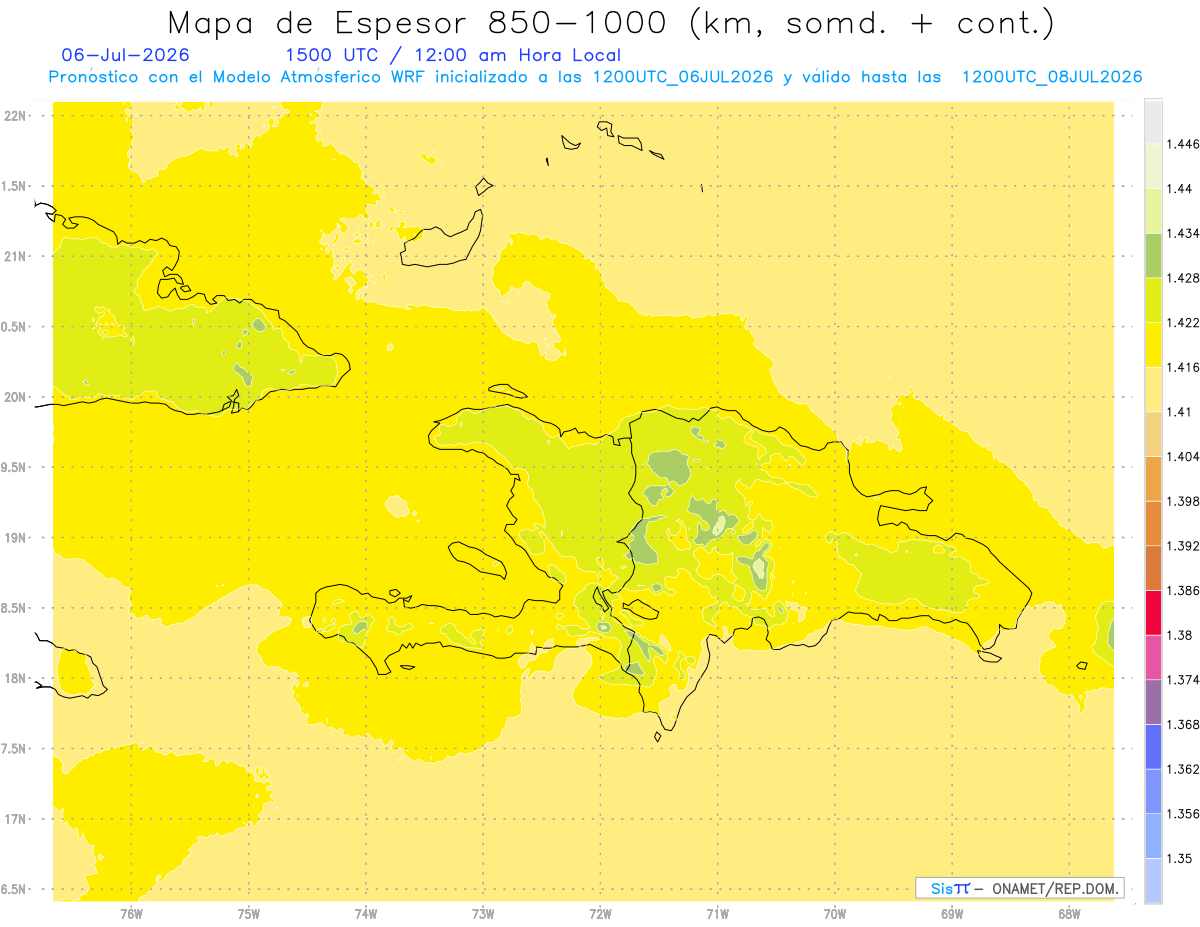
Task: Click the longitude label '72W'
Action: [x=600, y=913]
